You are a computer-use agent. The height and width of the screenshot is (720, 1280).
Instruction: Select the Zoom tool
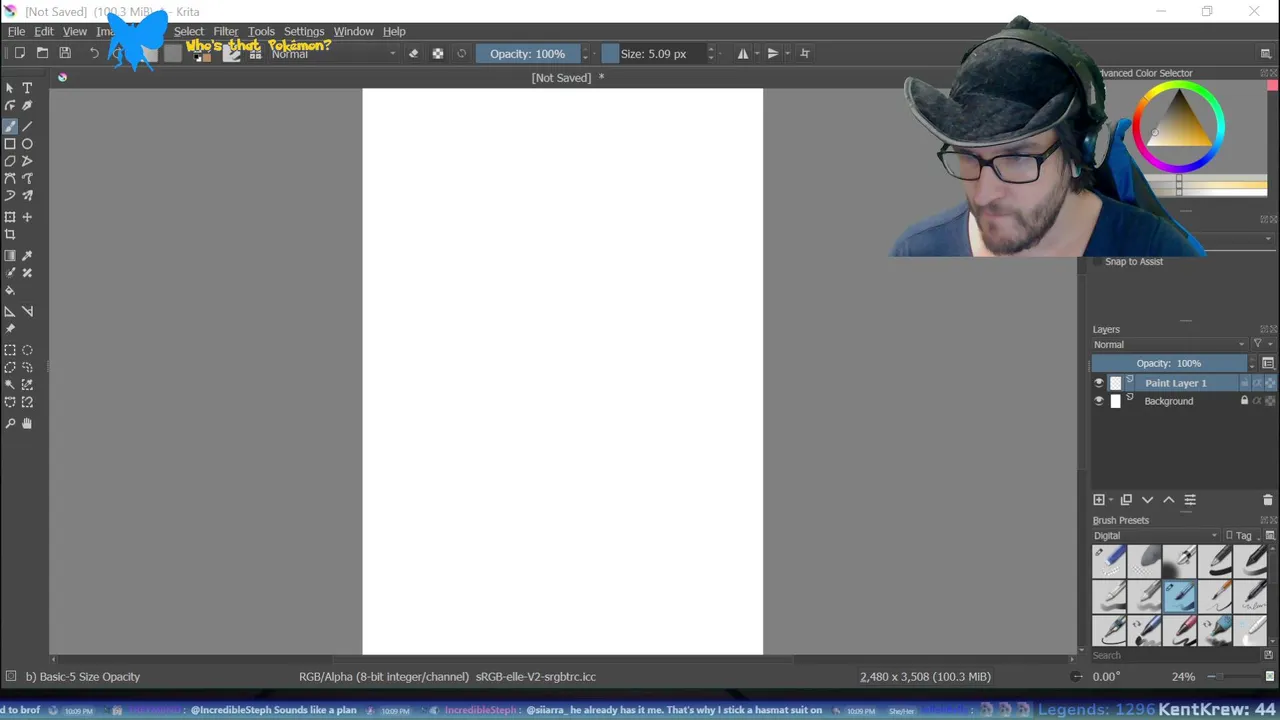coord(10,424)
